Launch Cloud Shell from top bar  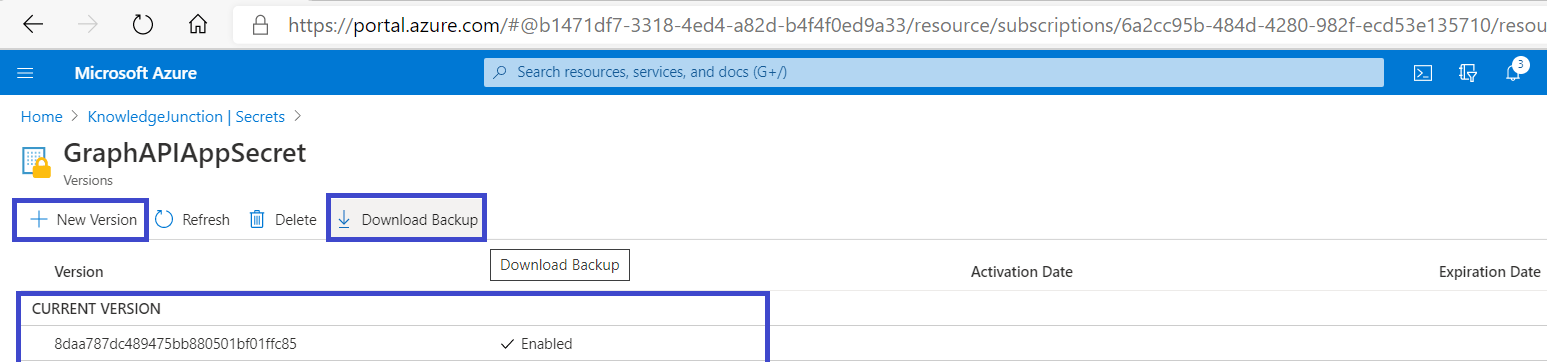pyautogui.click(x=1422, y=73)
